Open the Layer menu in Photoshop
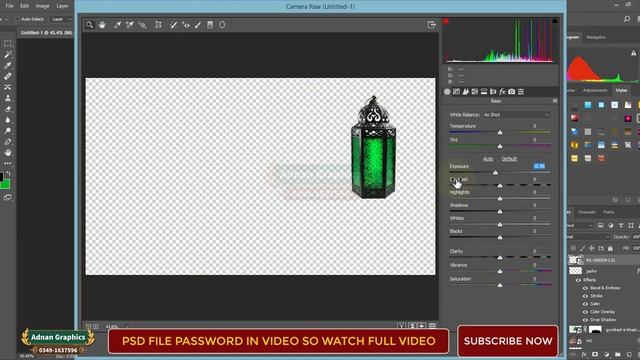This screenshot has height=360, width=640. [x=62, y=6]
